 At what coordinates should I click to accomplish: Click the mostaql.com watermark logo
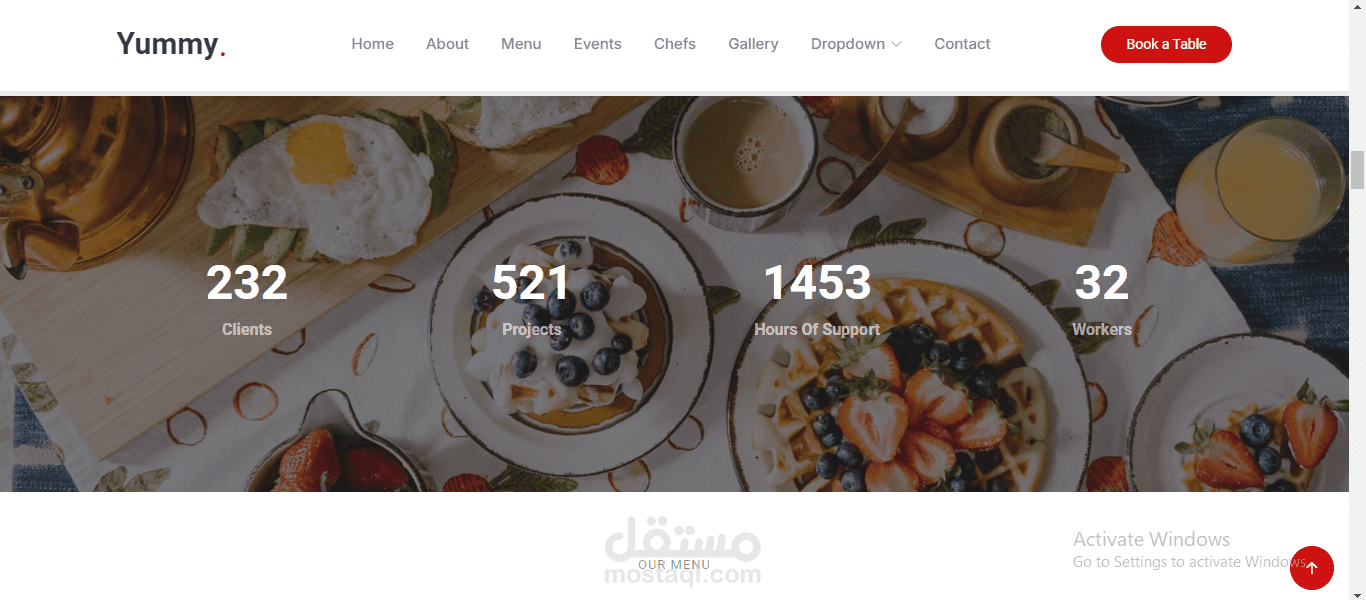pyautogui.click(x=683, y=551)
